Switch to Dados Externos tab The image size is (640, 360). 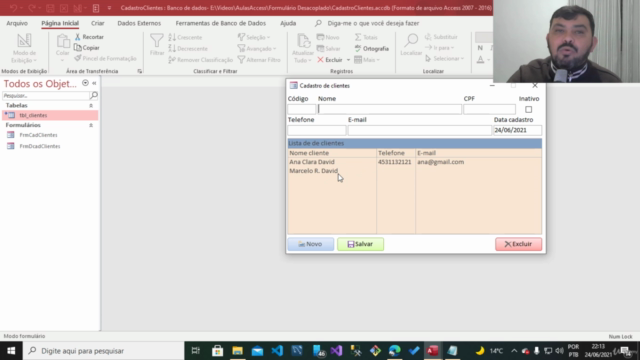point(139,23)
